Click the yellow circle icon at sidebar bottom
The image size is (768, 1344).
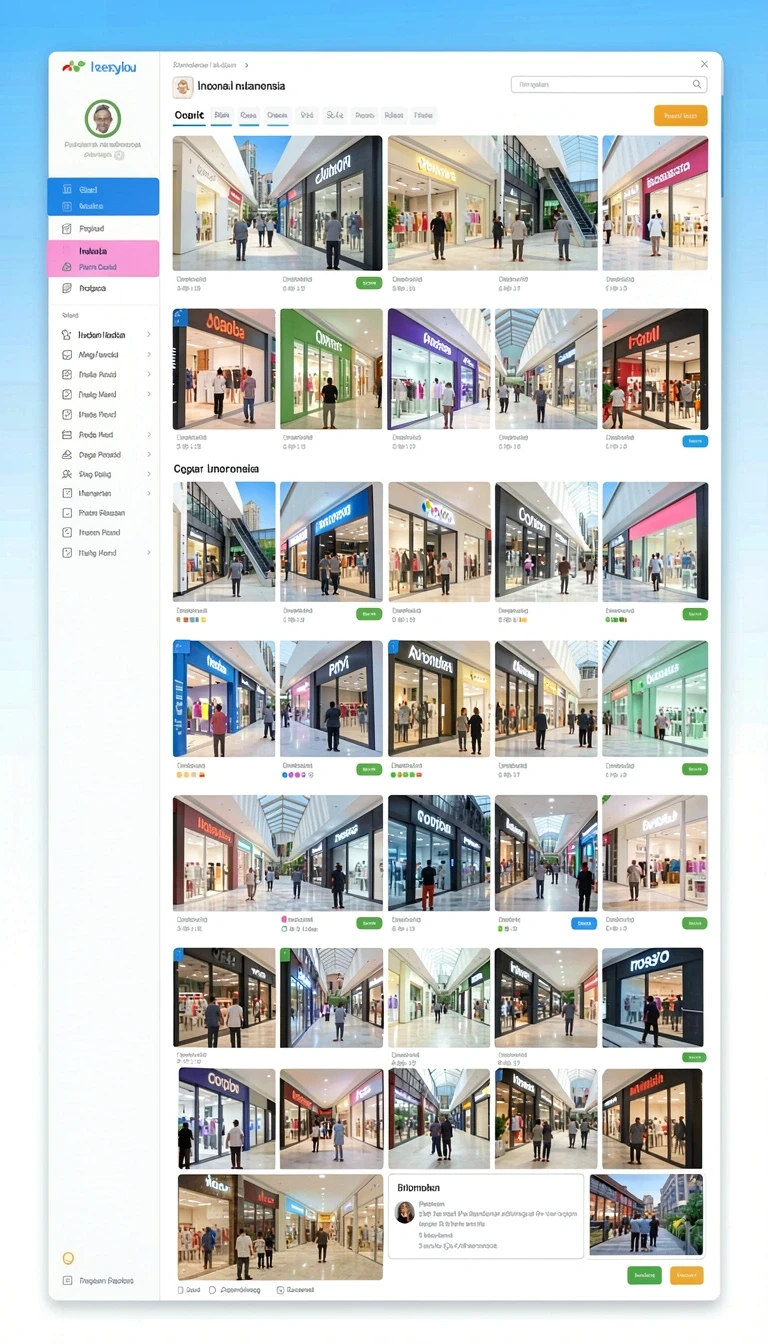pyautogui.click(x=68, y=1258)
